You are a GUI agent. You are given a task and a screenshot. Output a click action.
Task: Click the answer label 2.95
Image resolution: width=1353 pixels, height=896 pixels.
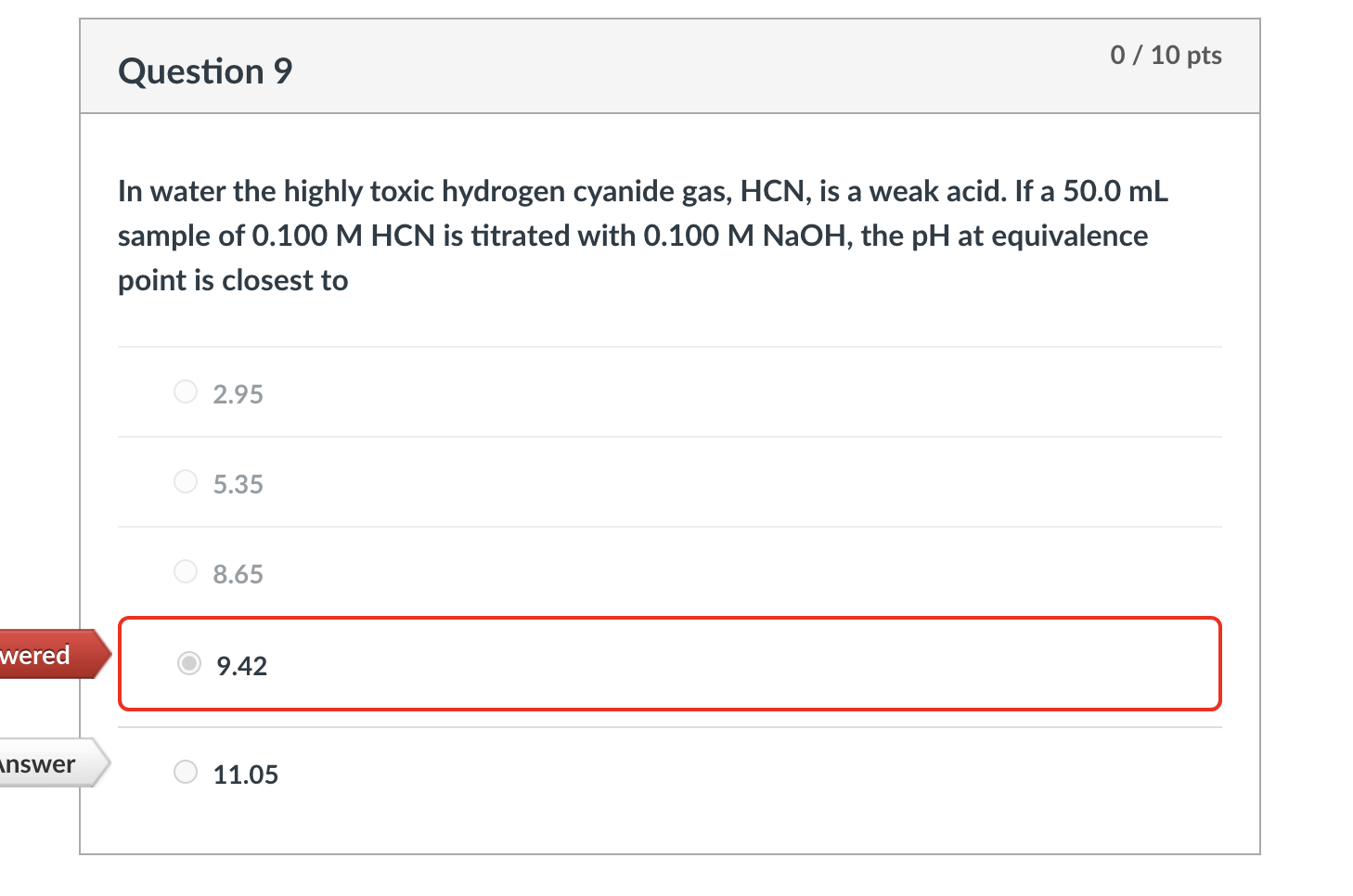pyautogui.click(x=238, y=393)
